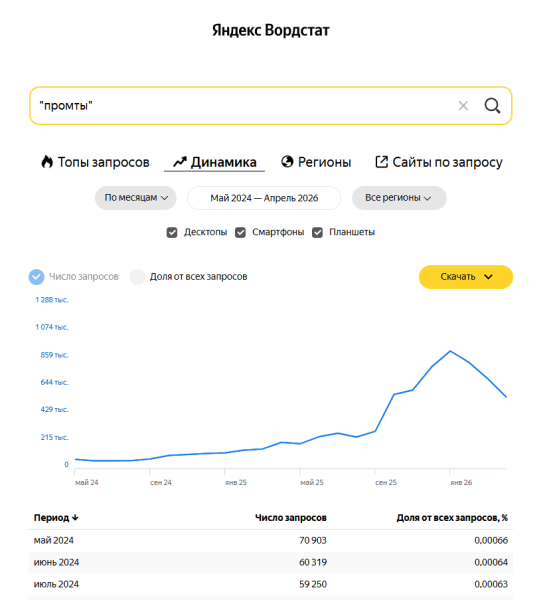The width and height of the screenshot is (559, 600).
Task: Open the Скачать download dropdown
Action: [x=466, y=277]
